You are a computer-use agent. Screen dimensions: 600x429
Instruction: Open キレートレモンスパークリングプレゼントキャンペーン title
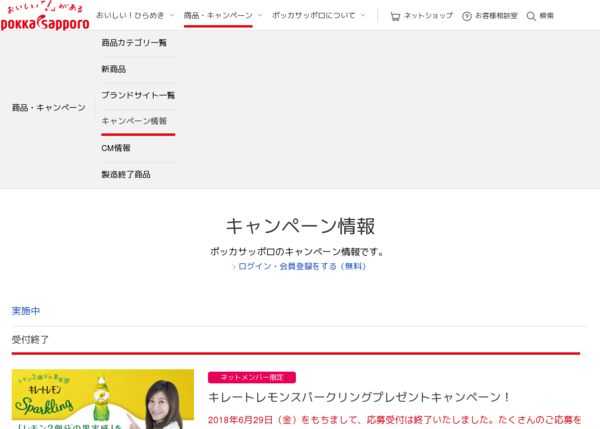pyautogui.click(x=359, y=397)
